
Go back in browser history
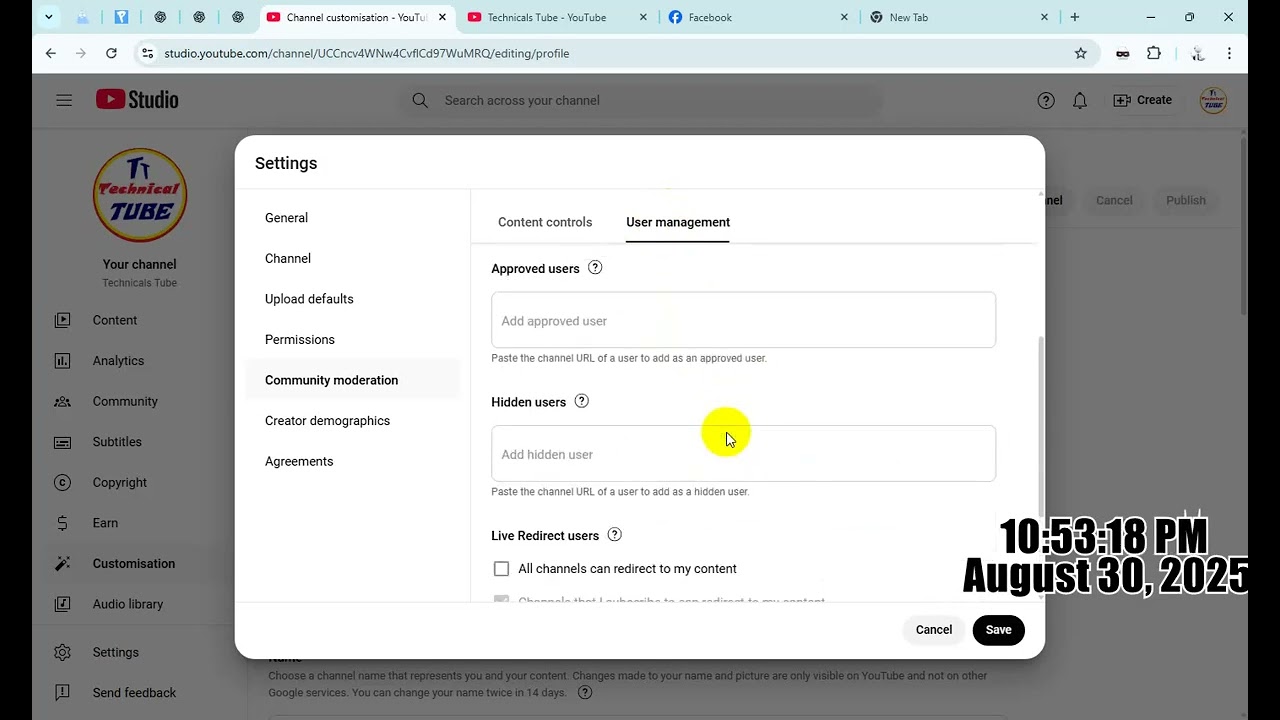(x=51, y=53)
